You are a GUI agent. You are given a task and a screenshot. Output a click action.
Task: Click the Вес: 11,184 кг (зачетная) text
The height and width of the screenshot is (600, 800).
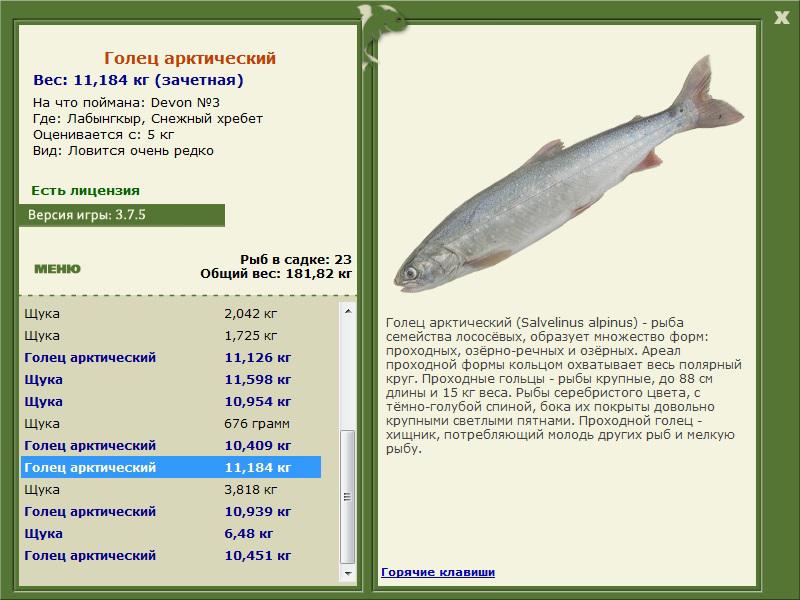click(x=138, y=80)
